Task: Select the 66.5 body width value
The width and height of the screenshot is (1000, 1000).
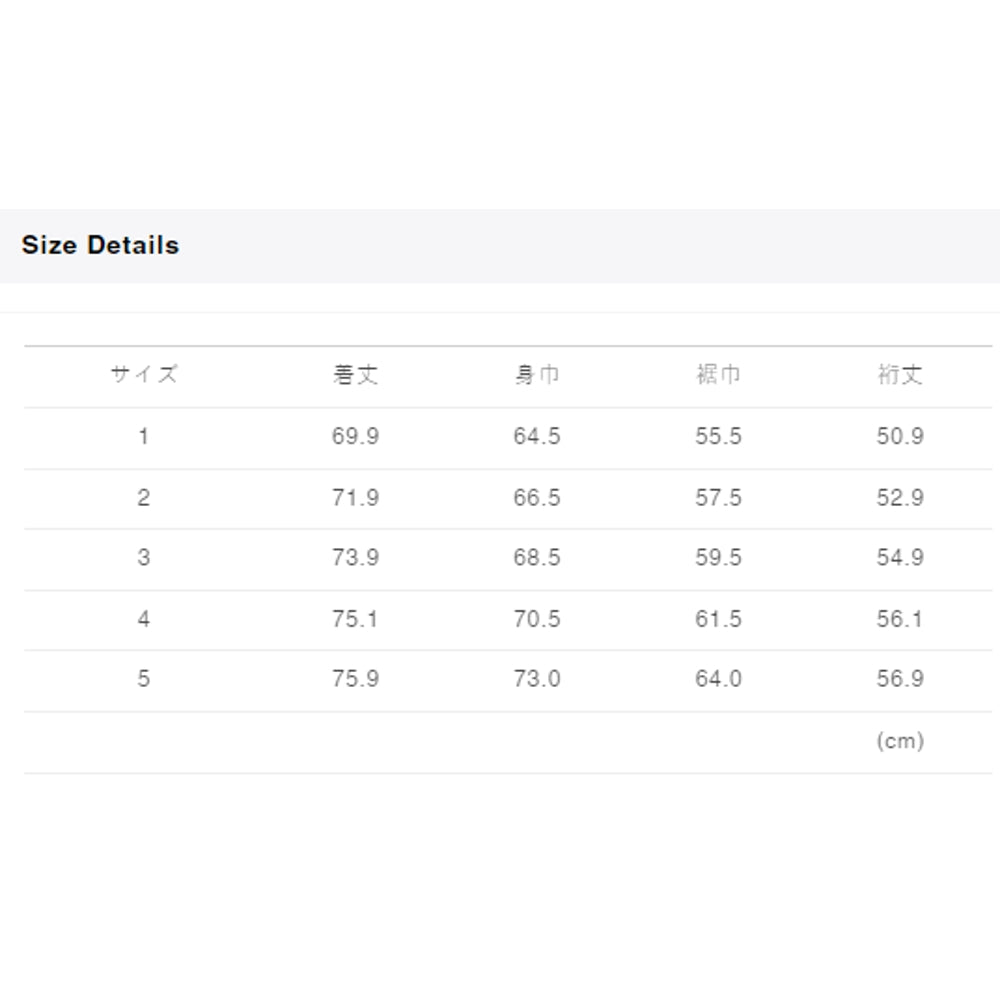Action: click(537, 497)
